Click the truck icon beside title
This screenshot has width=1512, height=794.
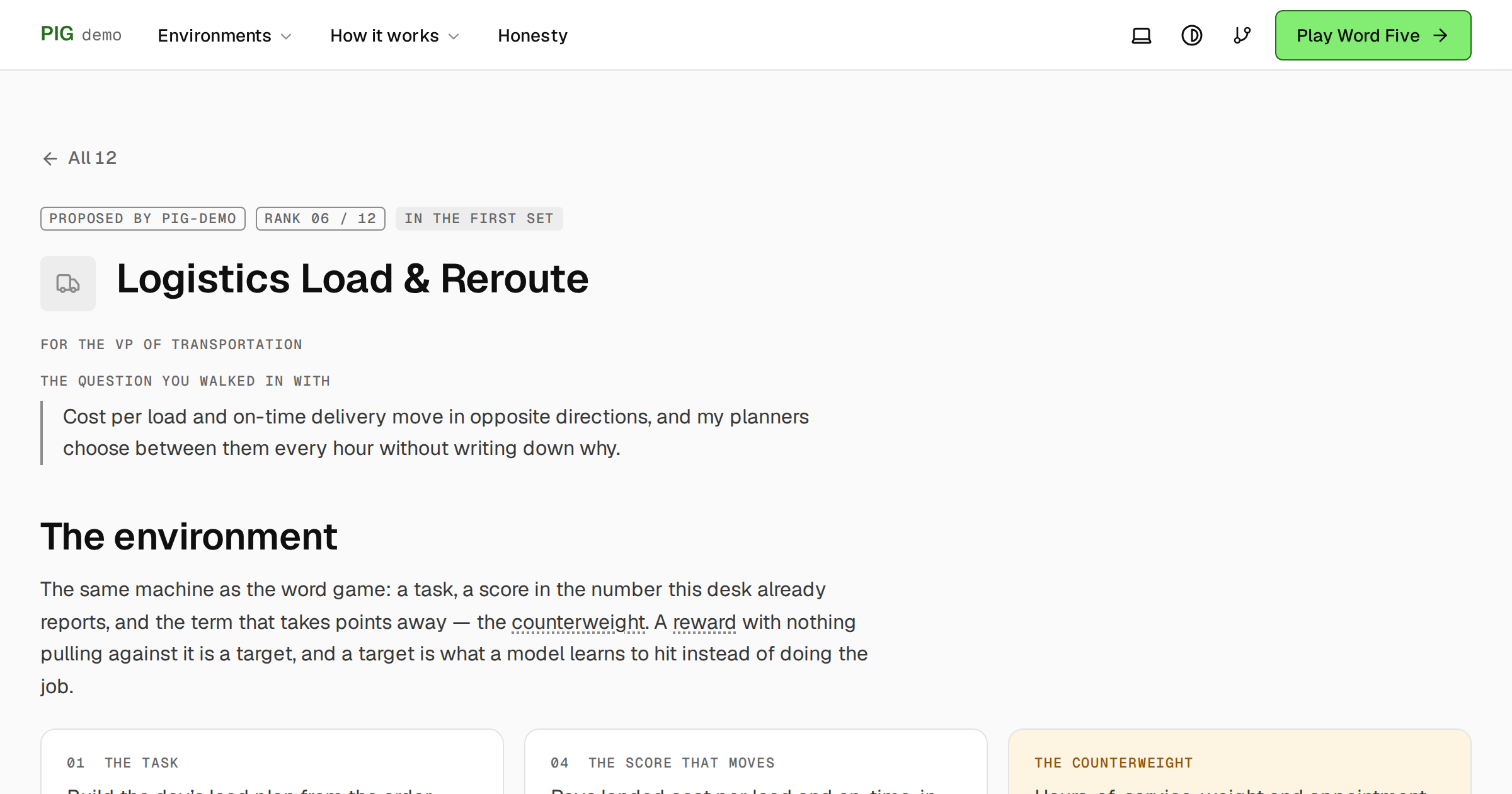point(68,283)
